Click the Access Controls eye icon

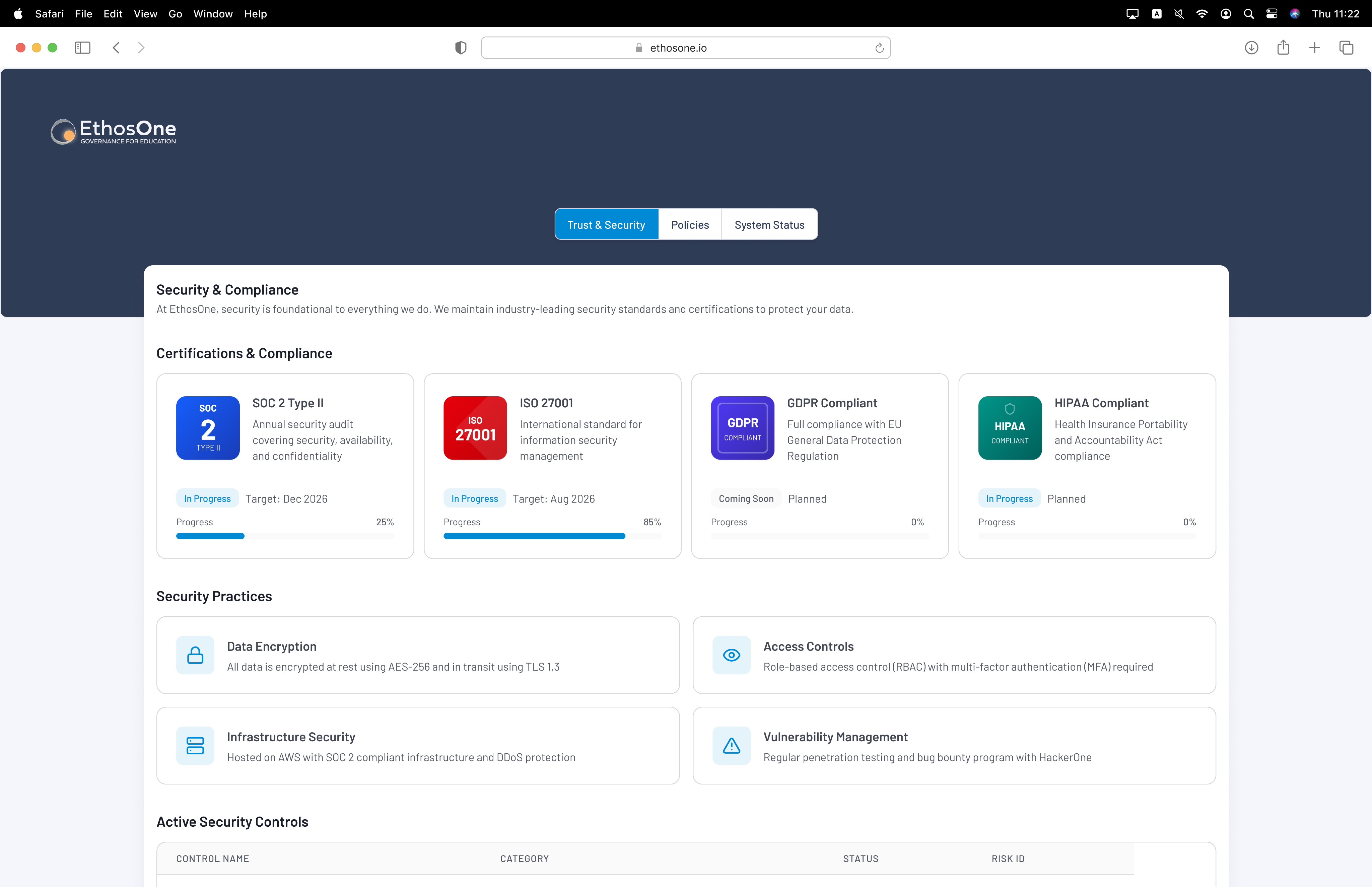click(x=732, y=655)
